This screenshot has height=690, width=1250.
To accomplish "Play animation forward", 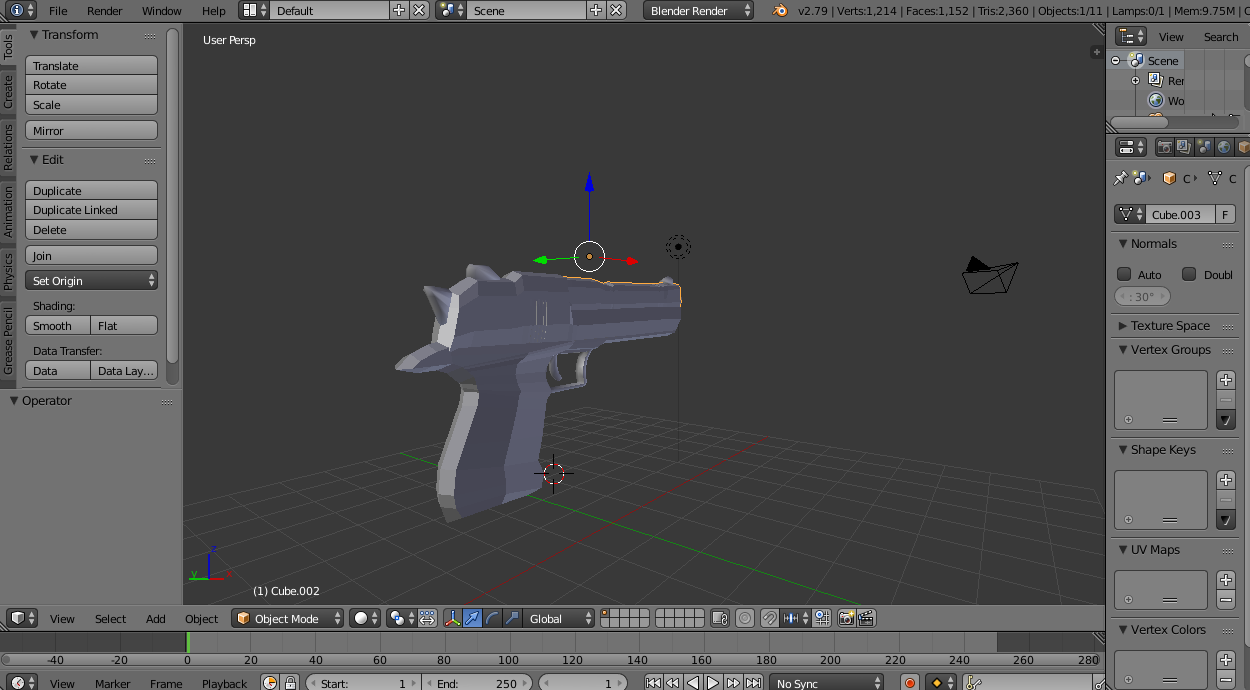I will pos(713,683).
